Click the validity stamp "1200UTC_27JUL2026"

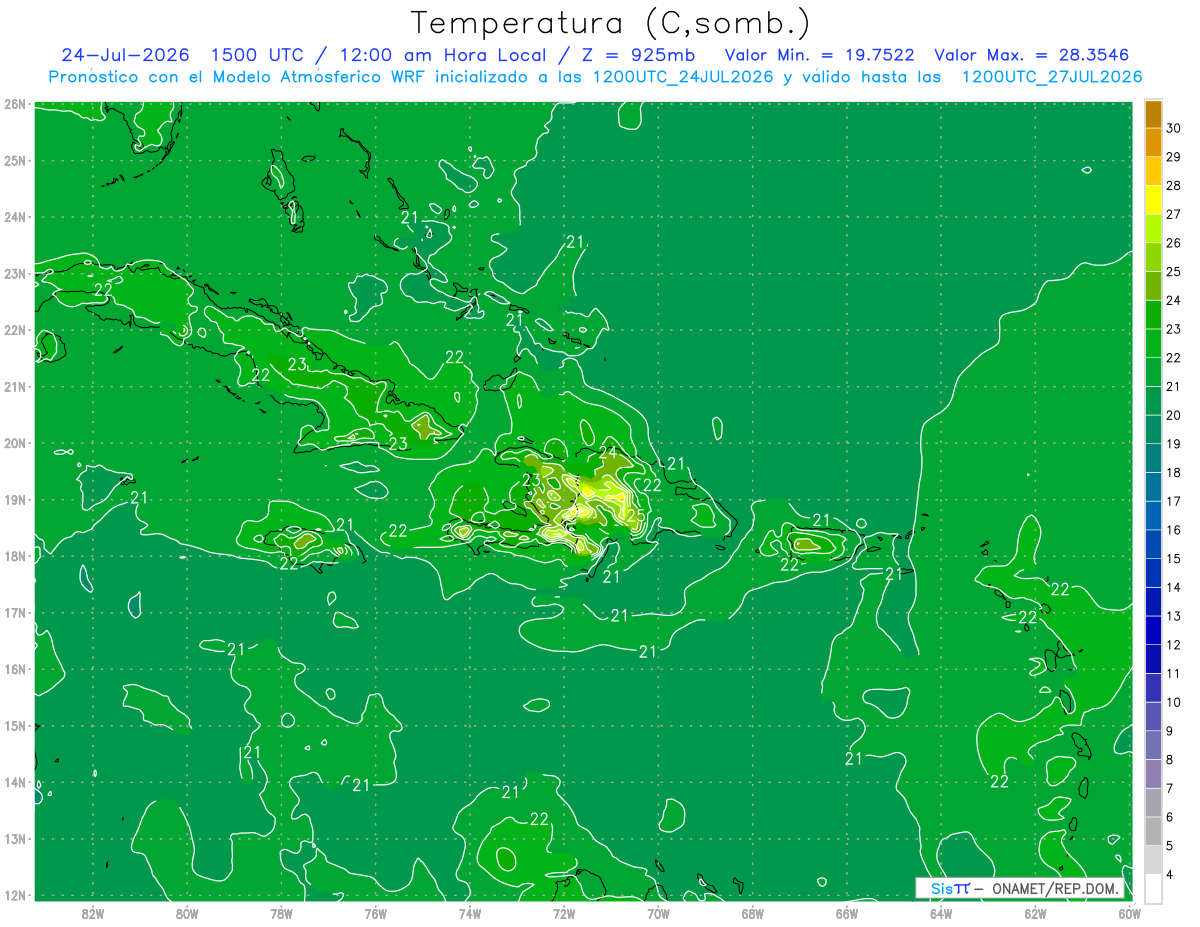pyautogui.click(x=1051, y=77)
